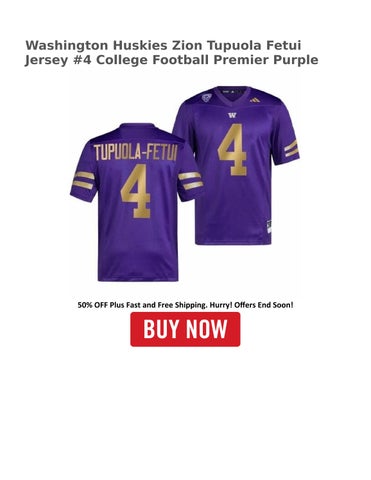Open the back-view jersey image
Screen dimensions: 371x480
coord(137,202)
